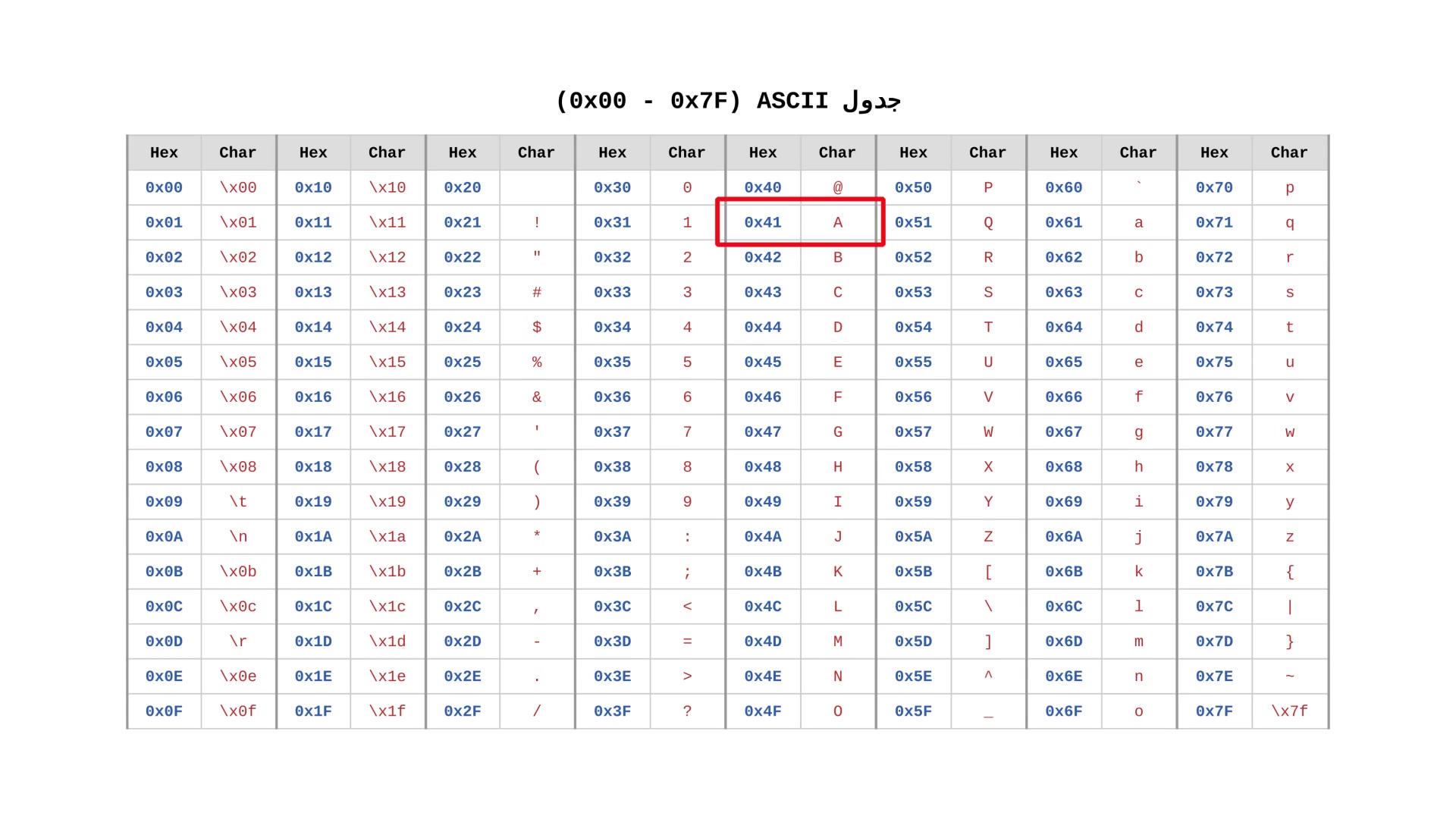Click the ASCII table title text

pyautogui.click(x=728, y=100)
